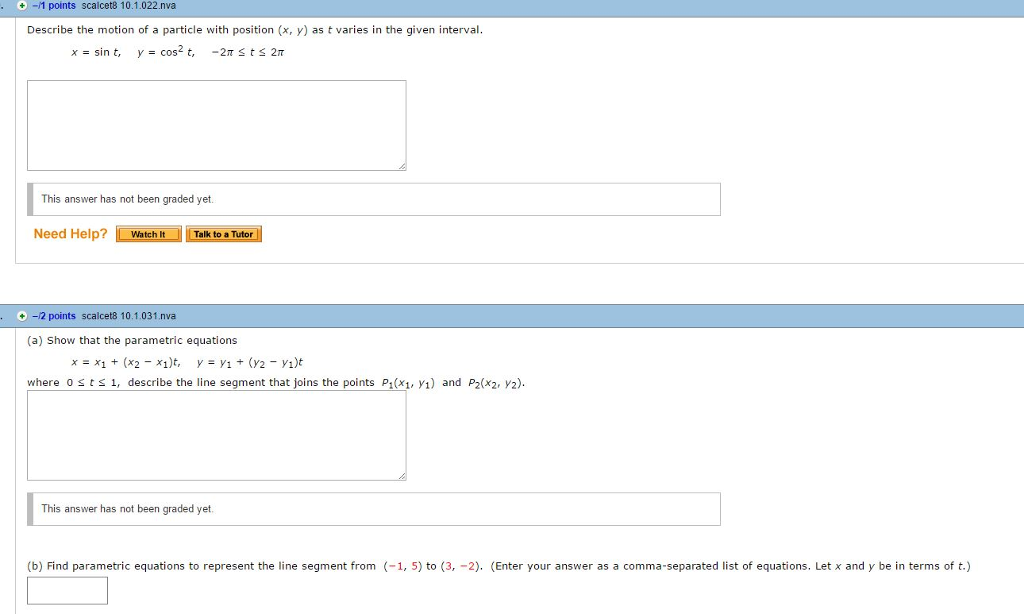Viewport: 1024px width, 614px height.
Task: Click inside the first essay answer box
Action: tap(215, 125)
